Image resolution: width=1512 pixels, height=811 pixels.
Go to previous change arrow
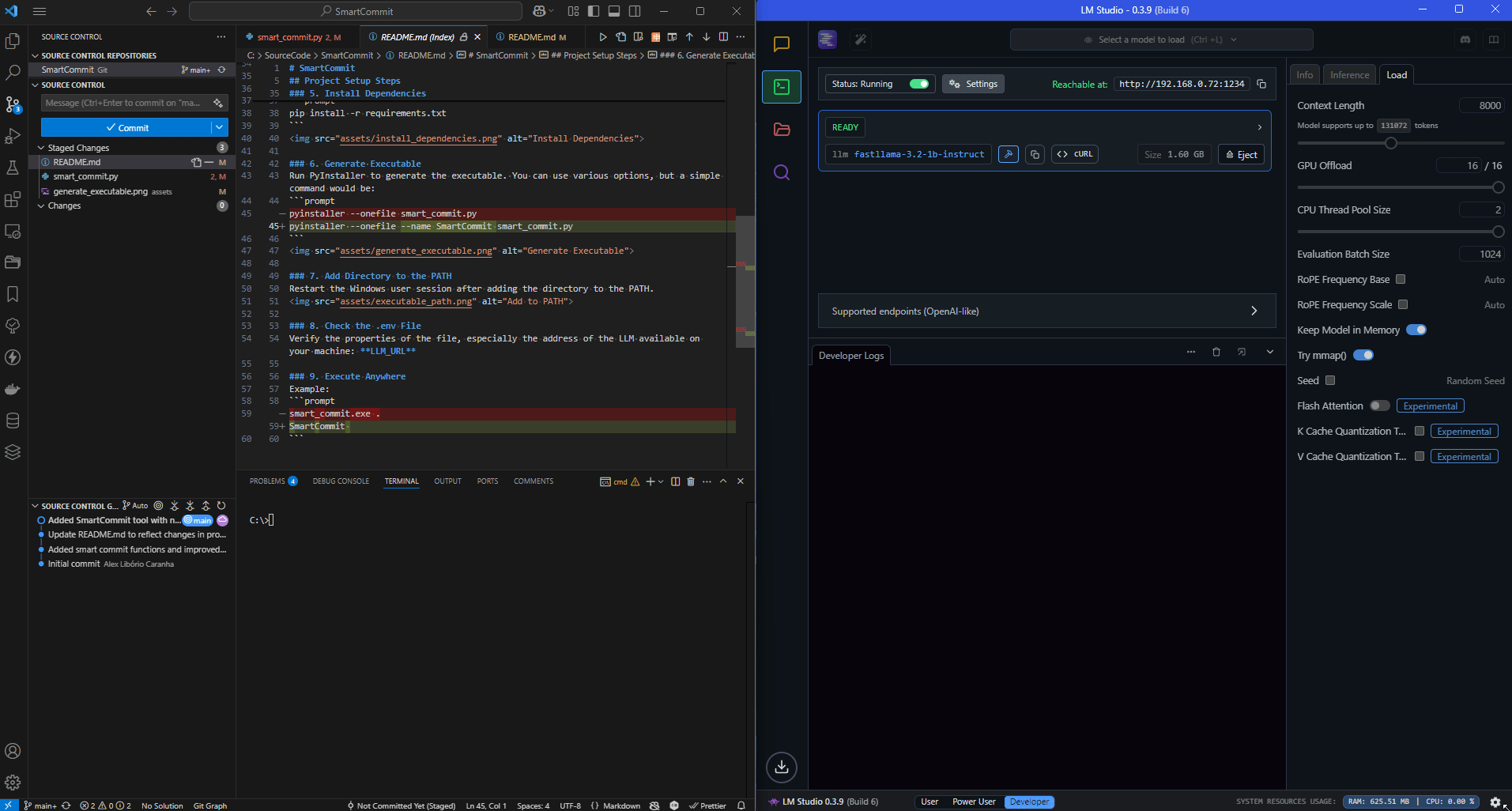point(689,37)
